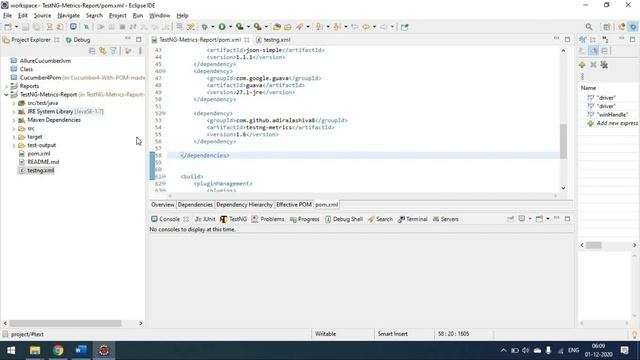
Task: Click the Open Perspective icon
Action: (607, 27)
